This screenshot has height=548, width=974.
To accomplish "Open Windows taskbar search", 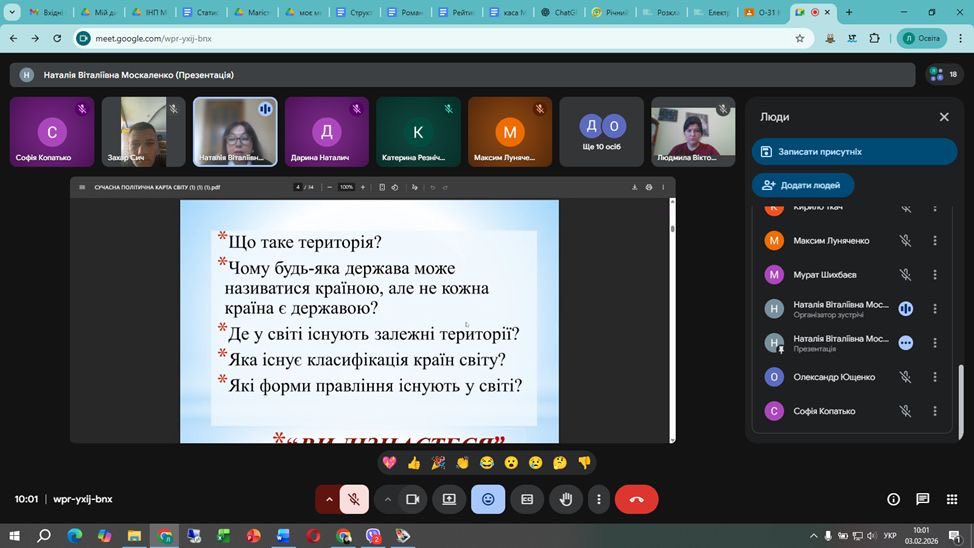I will coord(43,536).
